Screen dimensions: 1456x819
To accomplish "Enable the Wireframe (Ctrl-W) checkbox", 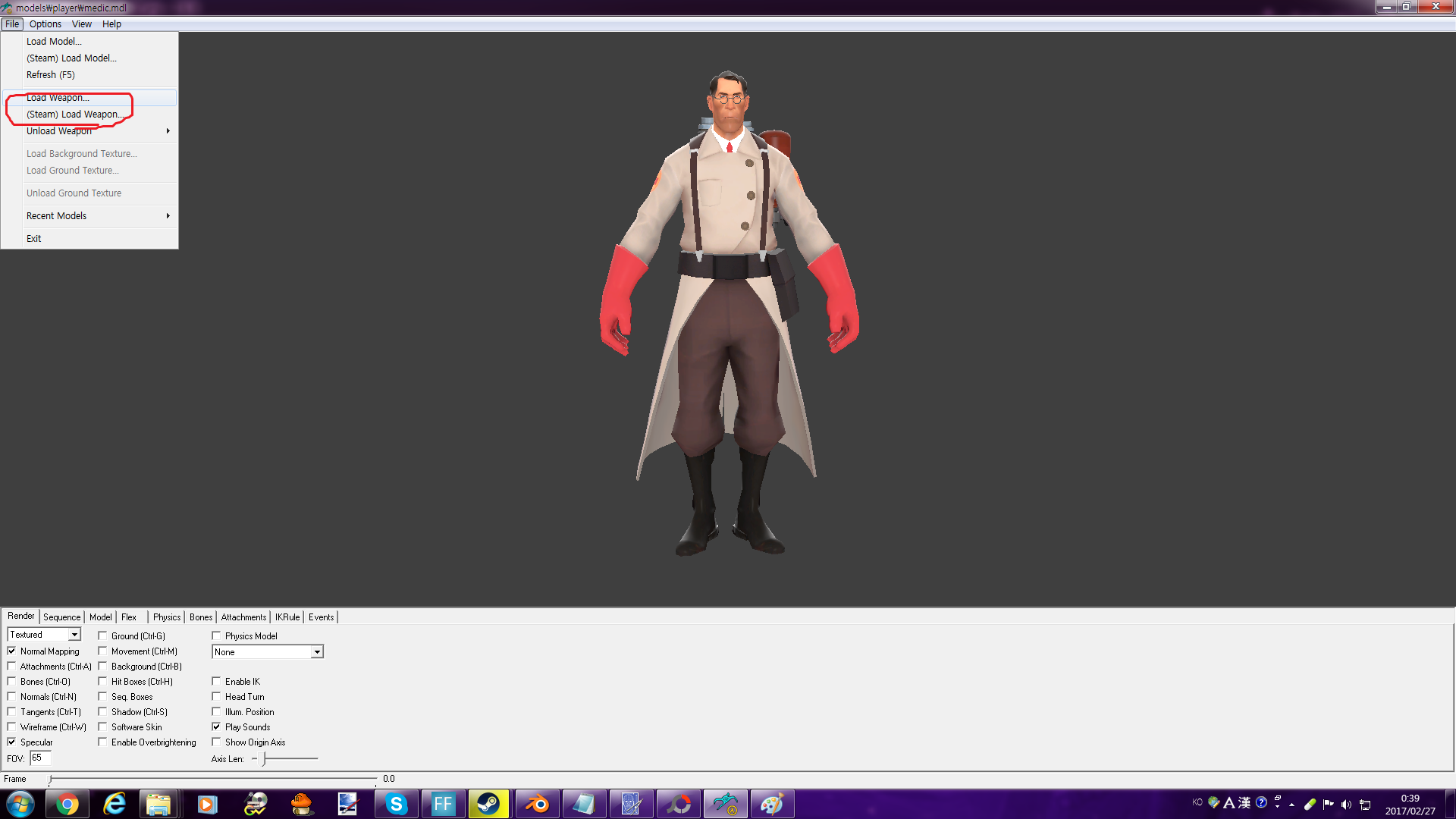I will (12, 727).
